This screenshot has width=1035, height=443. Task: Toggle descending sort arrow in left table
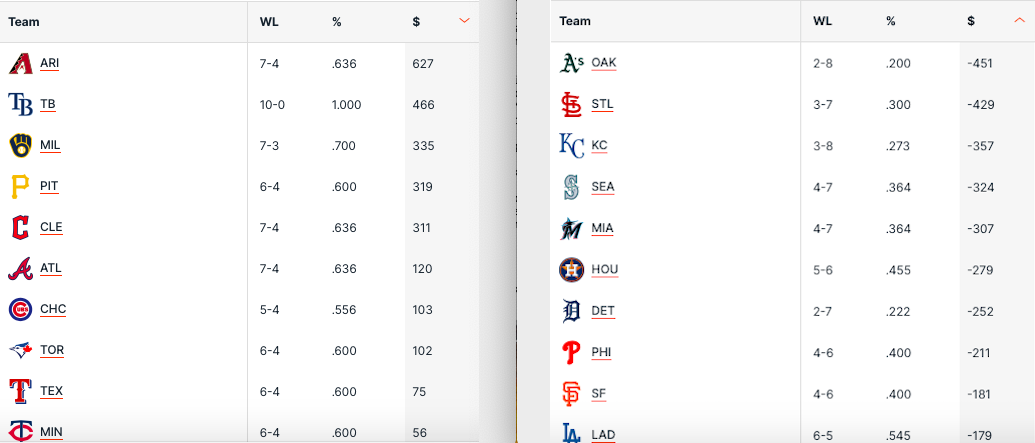tap(464, 21)
